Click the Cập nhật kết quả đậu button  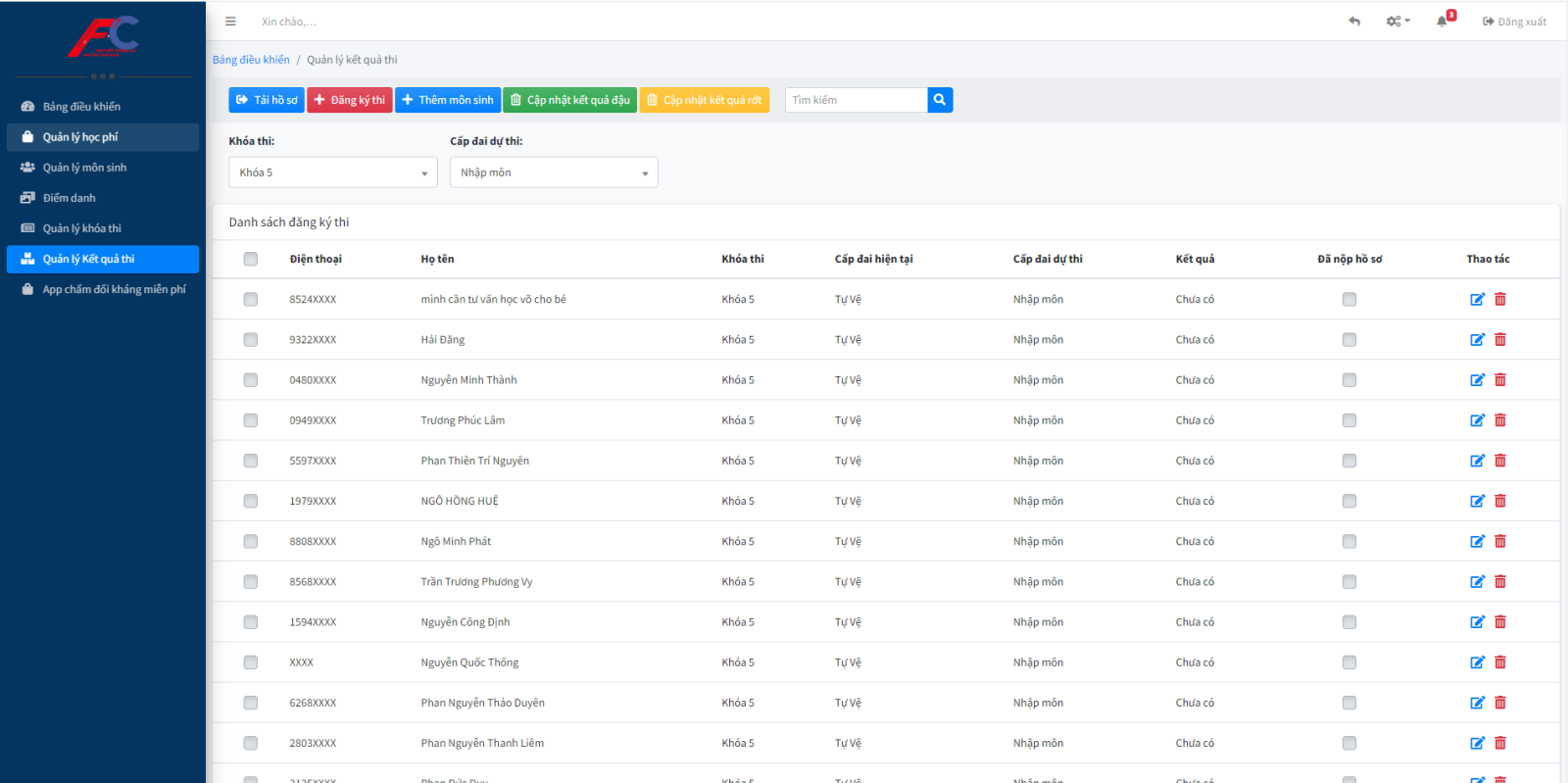tap(569, 100)
